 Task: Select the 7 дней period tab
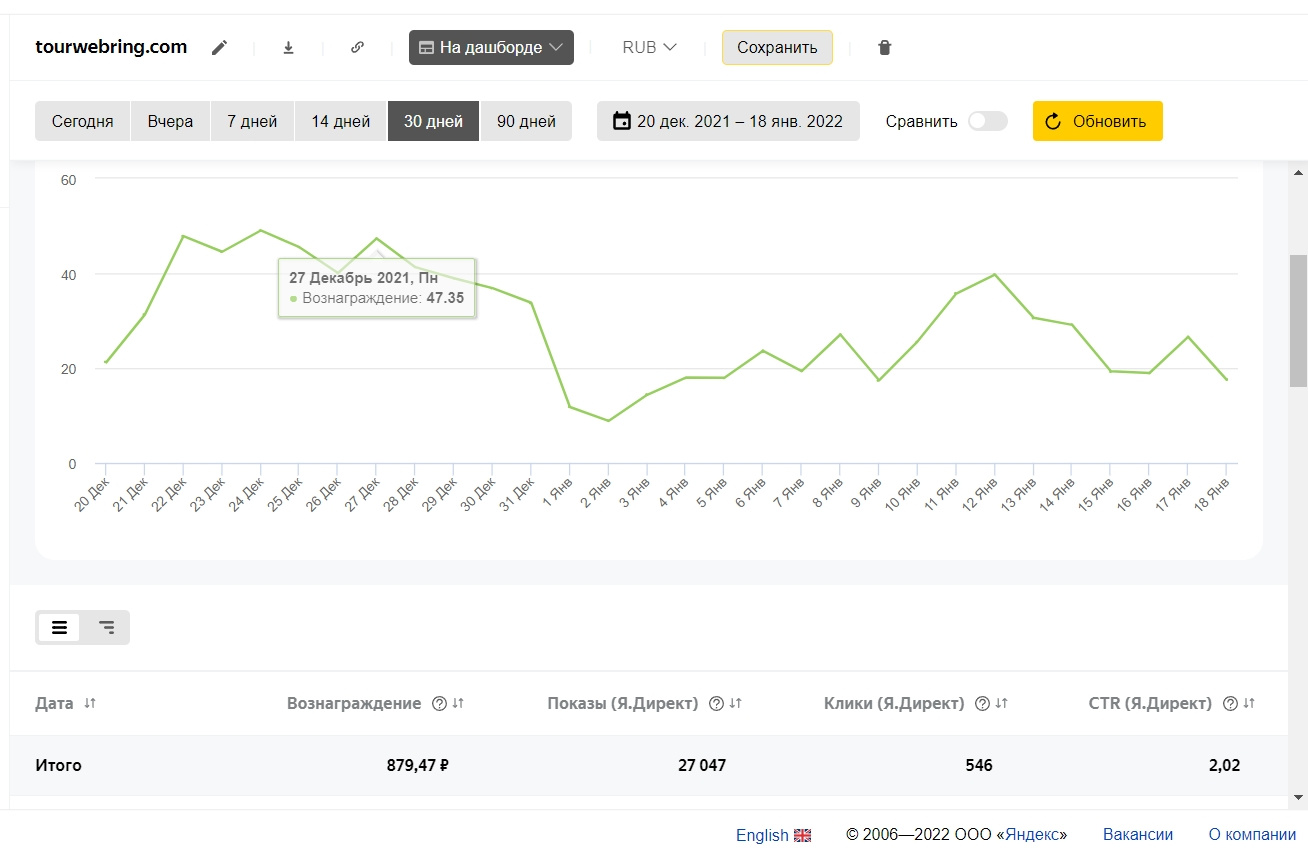[252, 121]
